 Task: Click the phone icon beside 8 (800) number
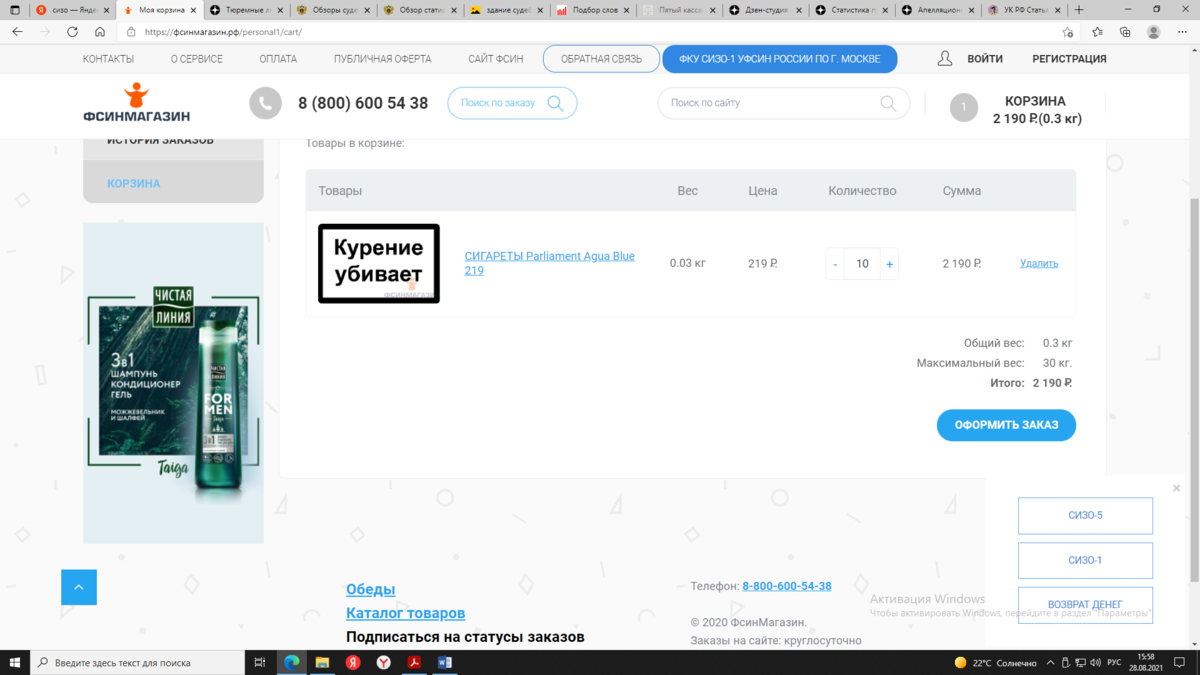click(265, 103)
